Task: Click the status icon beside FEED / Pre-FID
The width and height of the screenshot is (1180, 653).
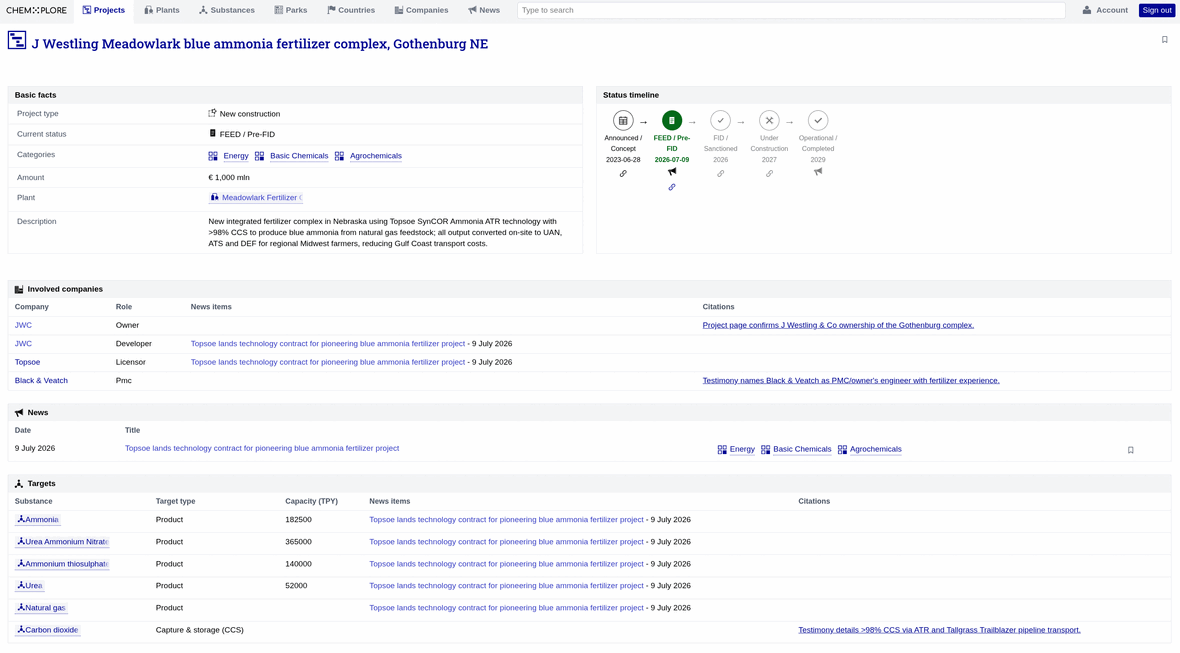Action: (212, 133)
